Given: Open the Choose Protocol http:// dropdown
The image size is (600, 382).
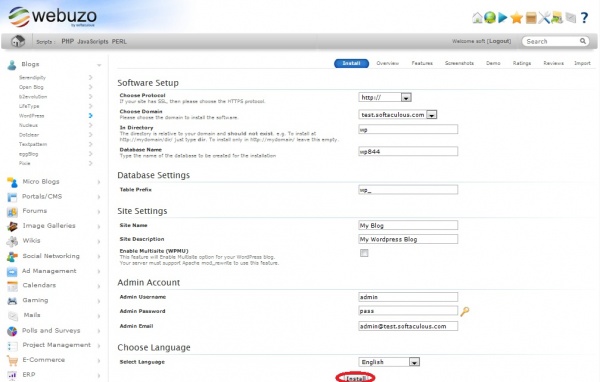Looking at the screenshot, I should tap(385, 97).
